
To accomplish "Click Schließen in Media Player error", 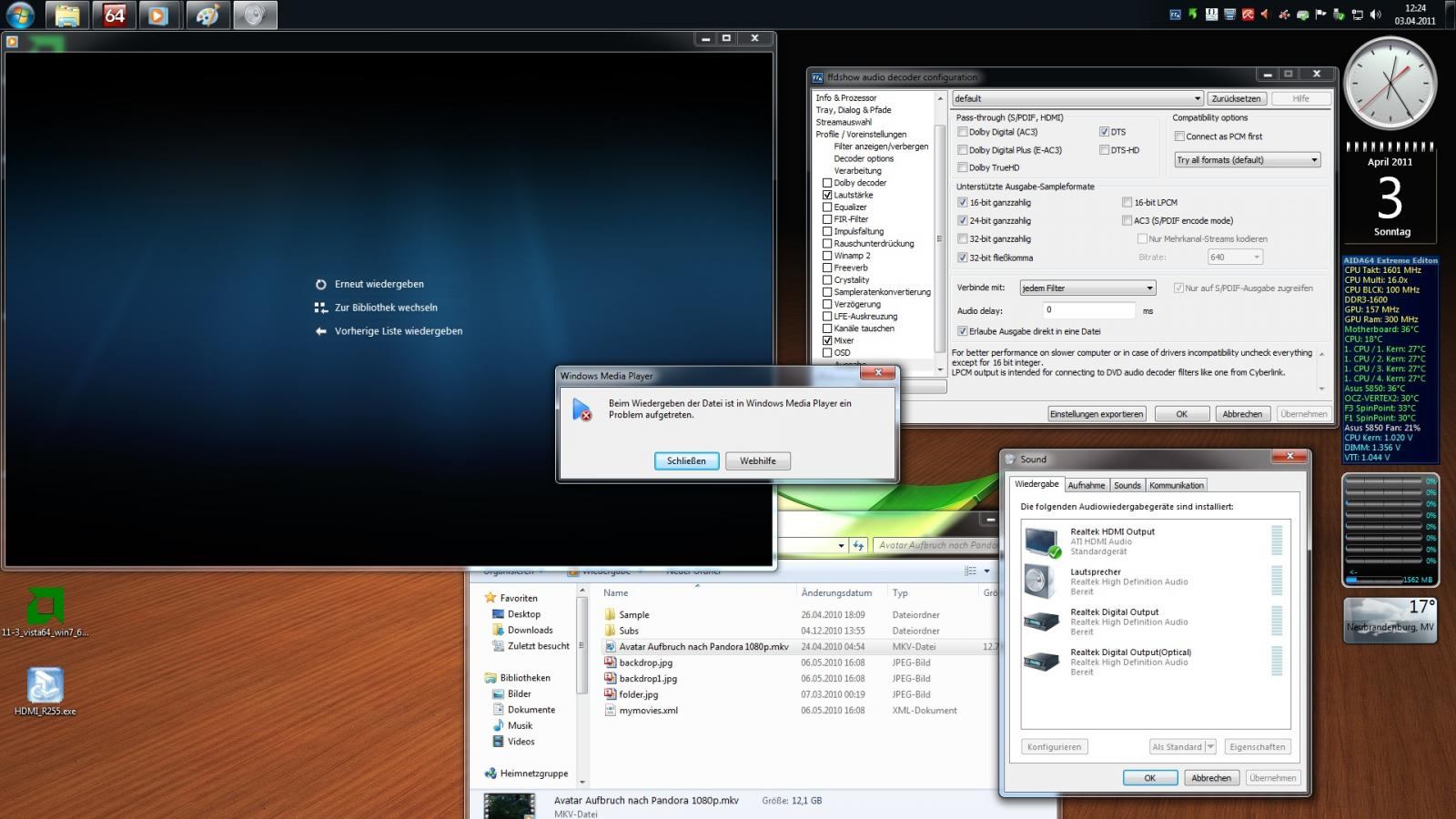I will (x=686, y=461).
